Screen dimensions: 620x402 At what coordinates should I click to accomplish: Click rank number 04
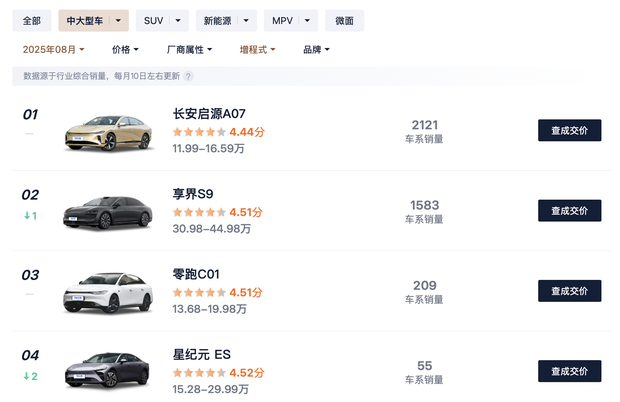[x=30, y=355]
